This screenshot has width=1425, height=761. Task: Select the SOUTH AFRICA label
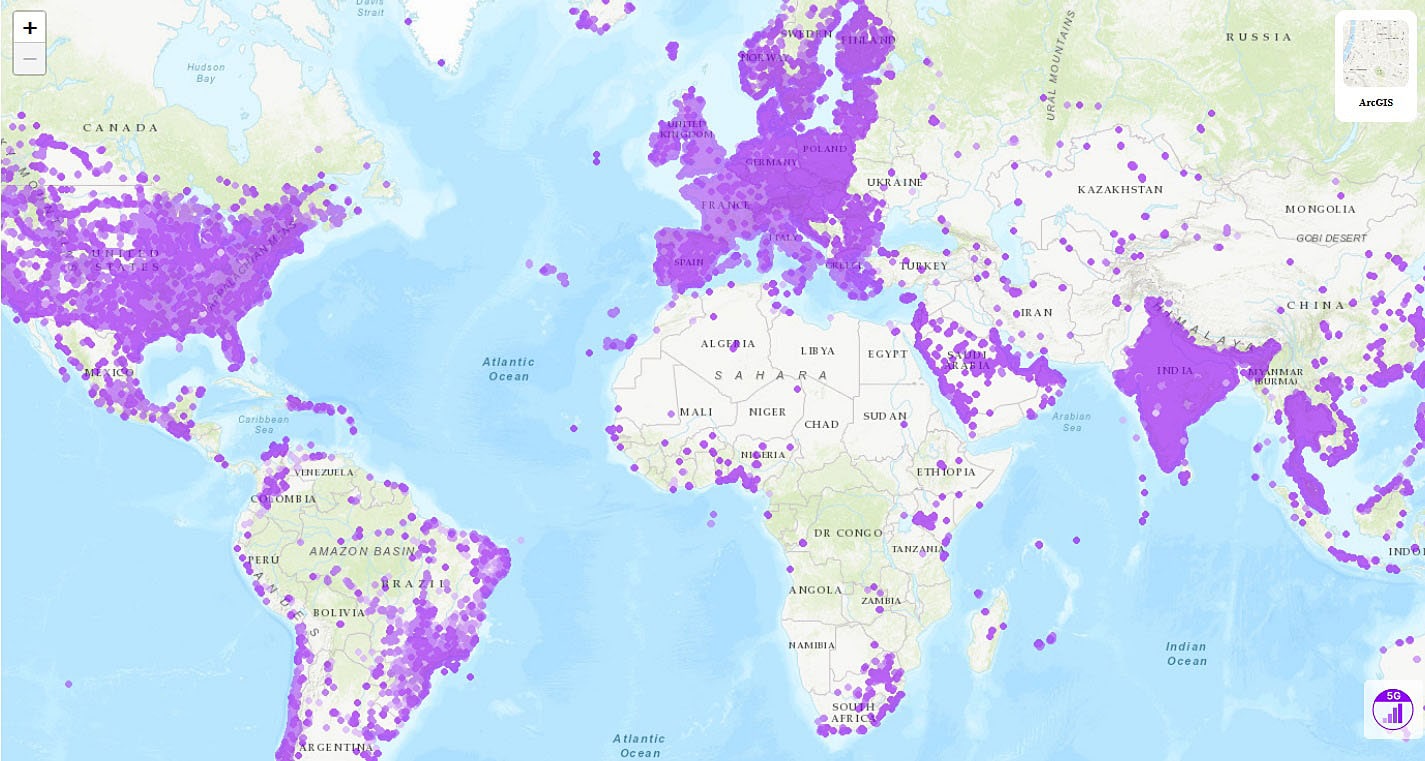click(853, 713)
